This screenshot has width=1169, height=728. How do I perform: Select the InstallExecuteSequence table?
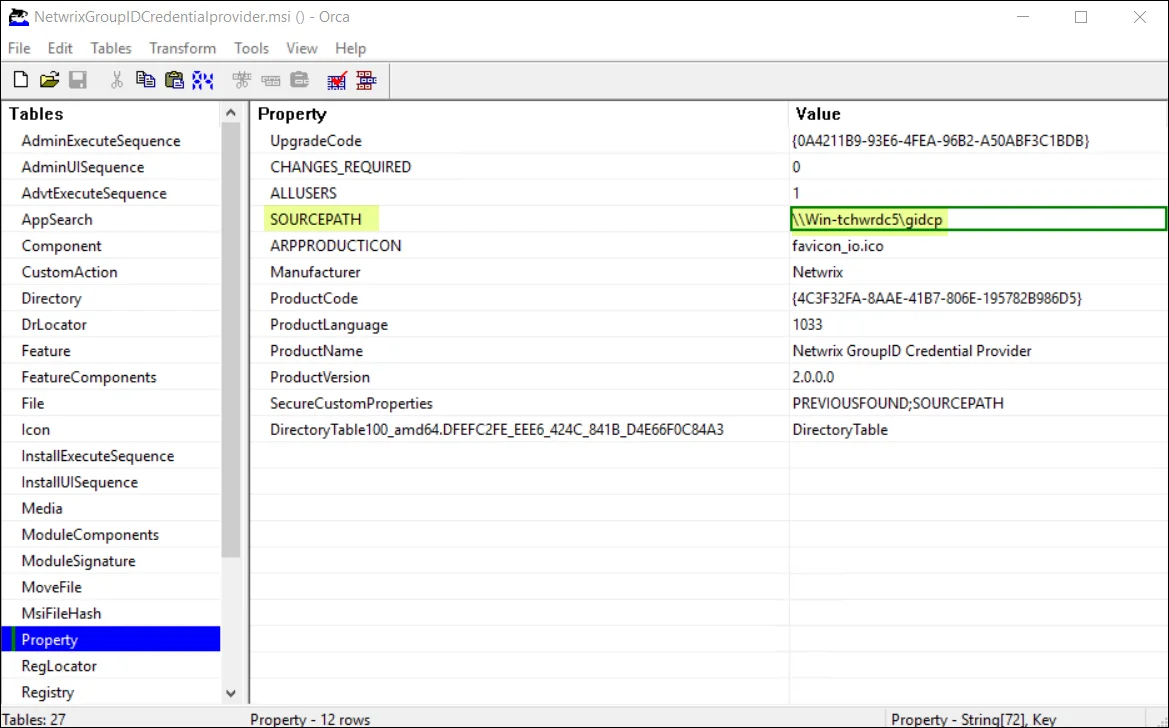point(98,456)
